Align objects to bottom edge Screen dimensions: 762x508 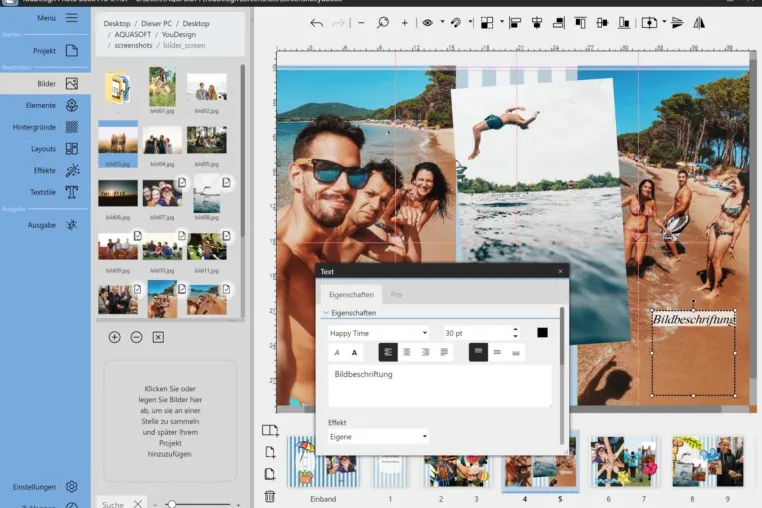(624, 23)
